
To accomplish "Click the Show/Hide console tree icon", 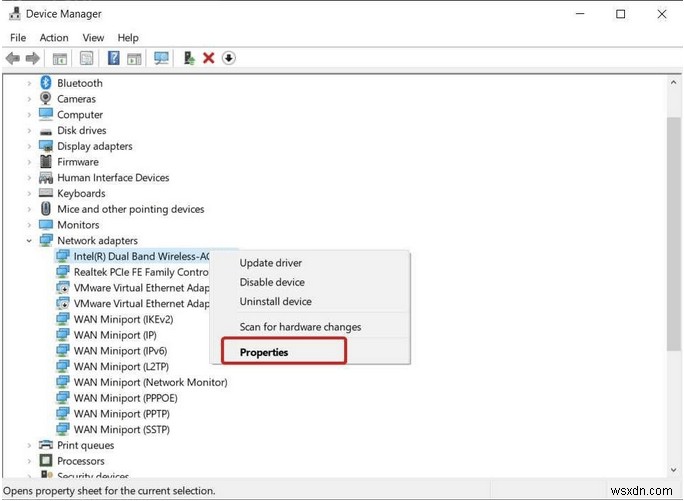I will coord(60,58).
